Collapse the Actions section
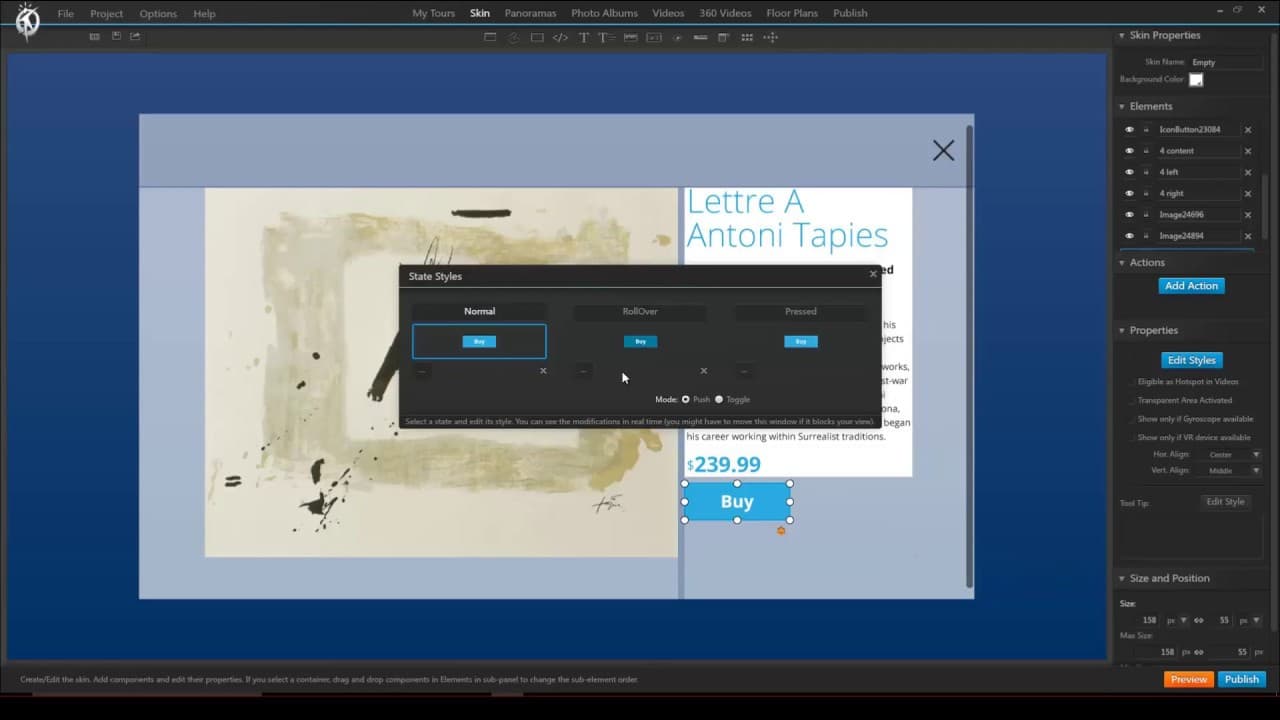Image resolution: width=1280 pixels, height=720 pixels. (1122, 263)
